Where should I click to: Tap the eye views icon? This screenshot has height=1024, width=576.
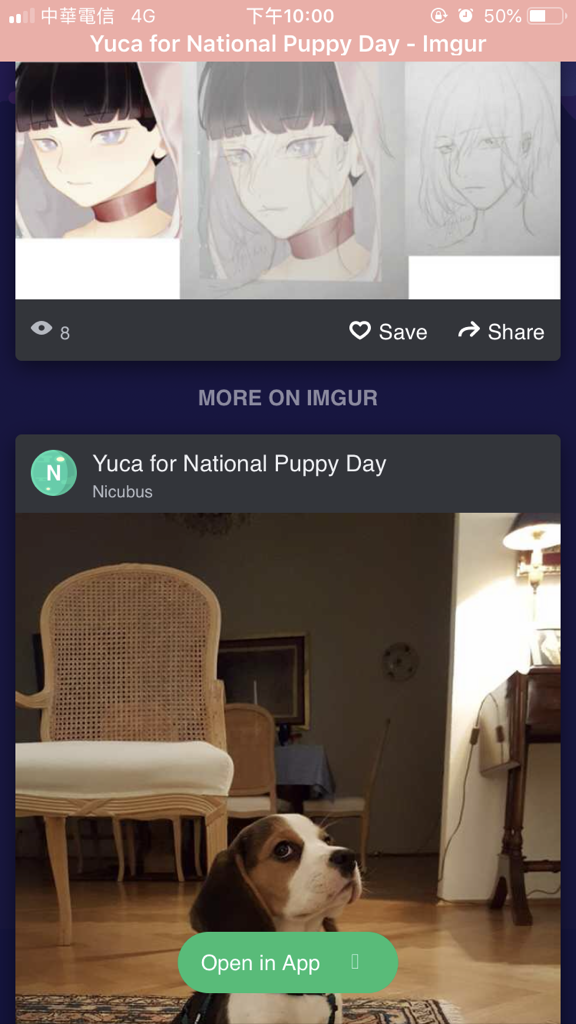point(41,328)
